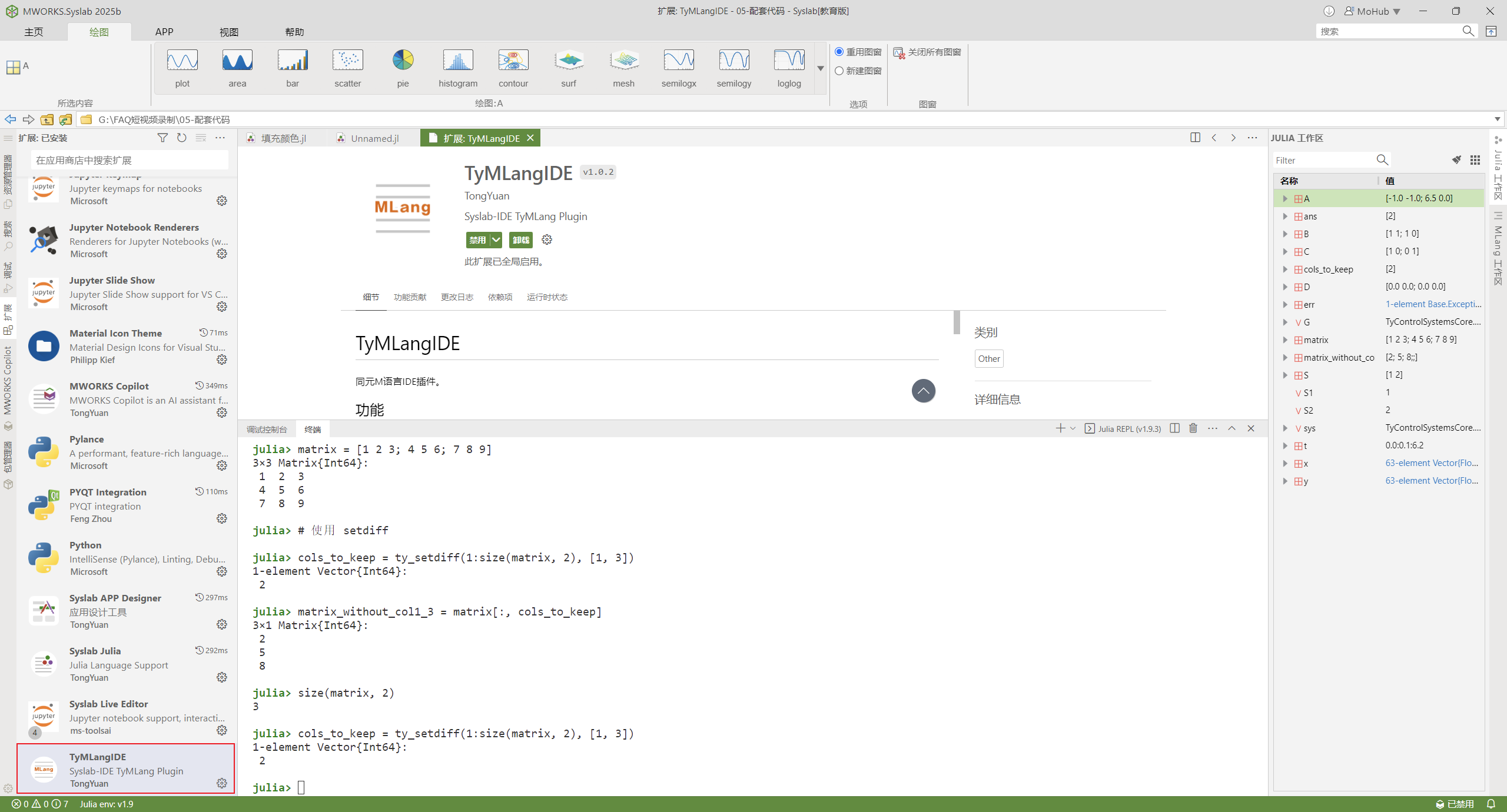The width and height of the screenshot is (1507, 812).
Task: Select the Python extension entry
Action: pos(127,557)
